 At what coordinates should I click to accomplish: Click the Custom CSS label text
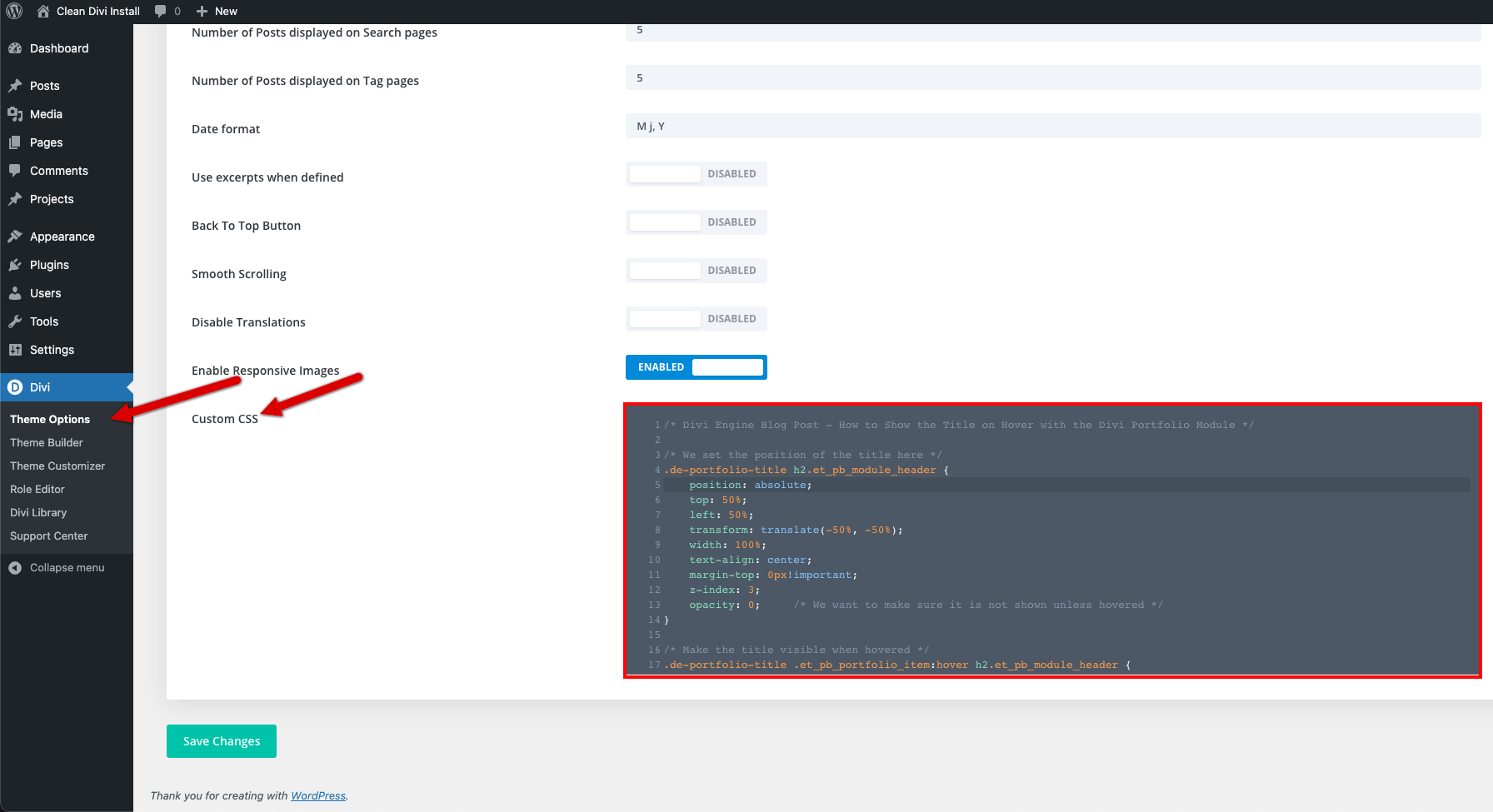225,419
